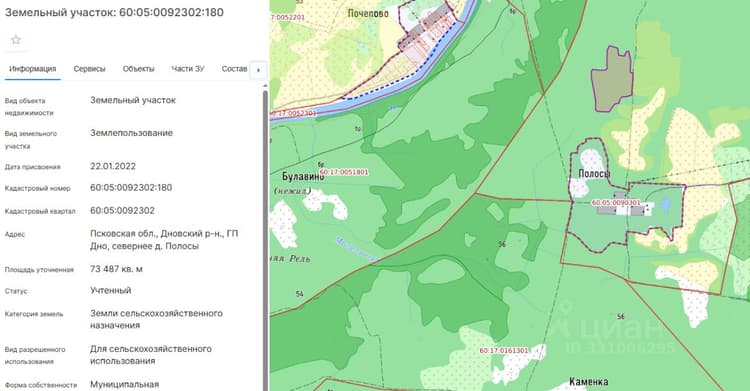750x391 pixels.
Task: Add parcel to favorites with star icon
Action: coord(16,40)
